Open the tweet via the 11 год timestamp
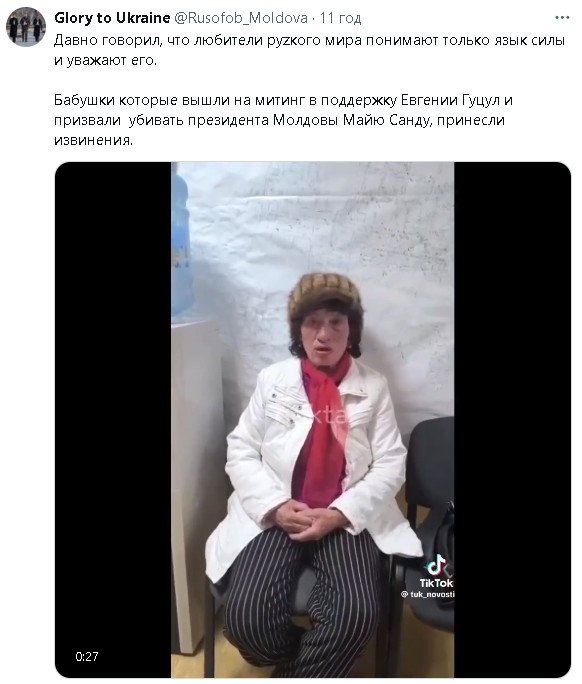 pyautogui.click(x=340, y=18)
